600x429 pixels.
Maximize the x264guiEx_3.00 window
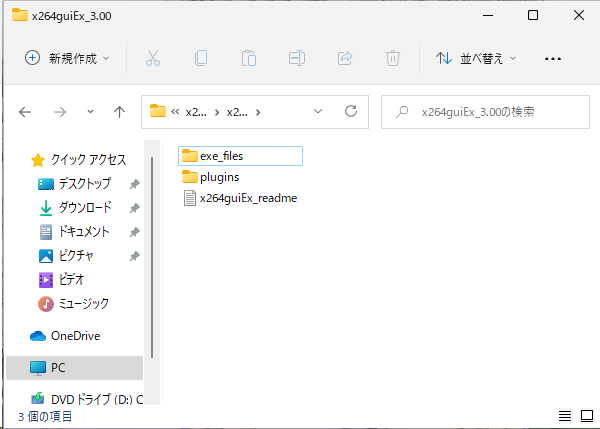coord(533,15)
